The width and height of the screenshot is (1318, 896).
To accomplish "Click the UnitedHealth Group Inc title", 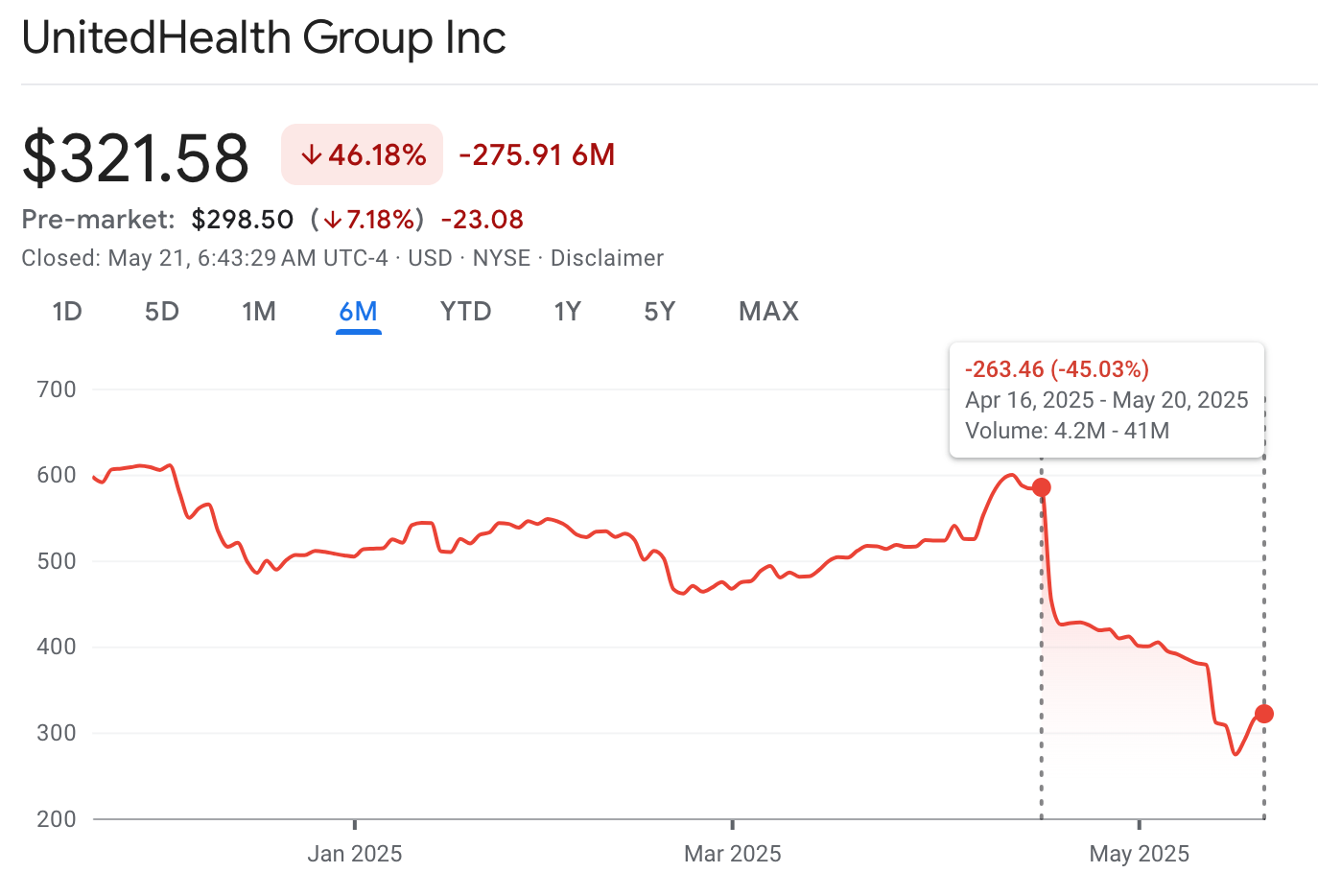I will point(264,38).
